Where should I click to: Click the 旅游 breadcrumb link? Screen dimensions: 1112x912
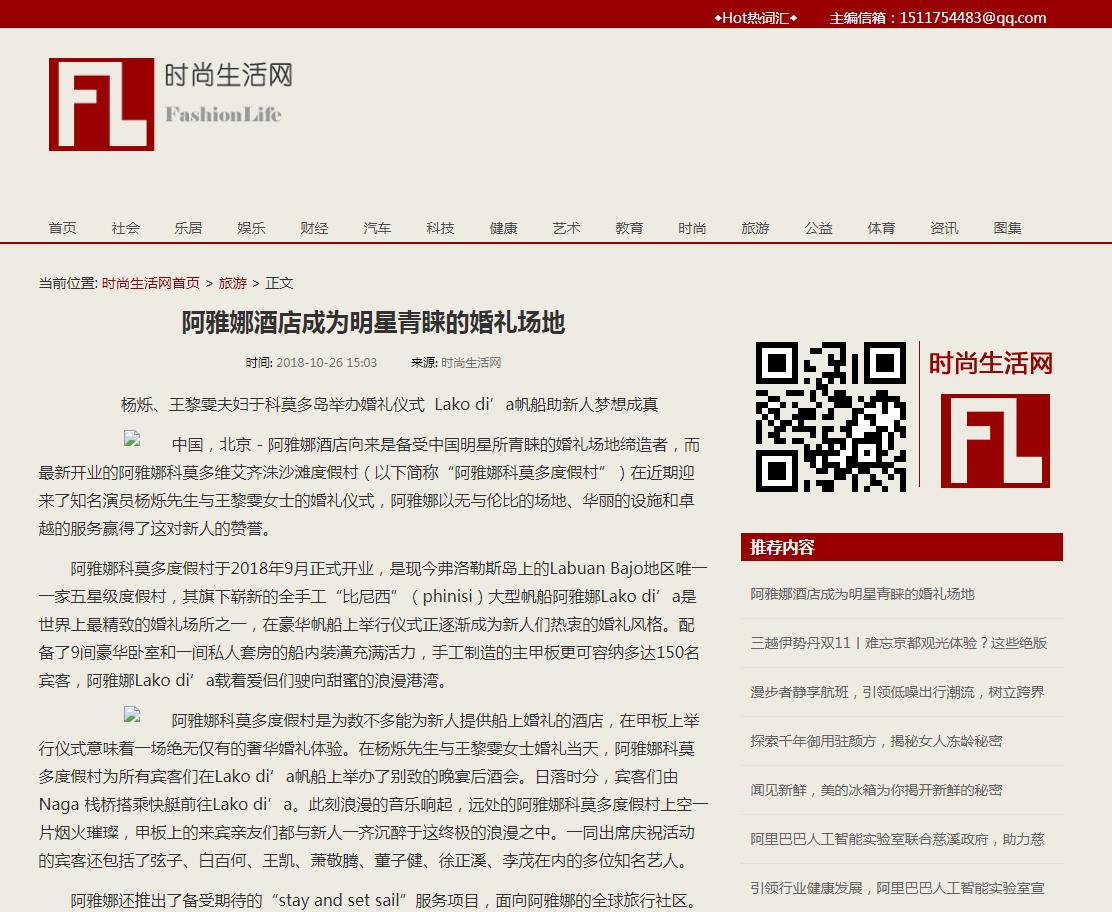(x=233, y=283)
